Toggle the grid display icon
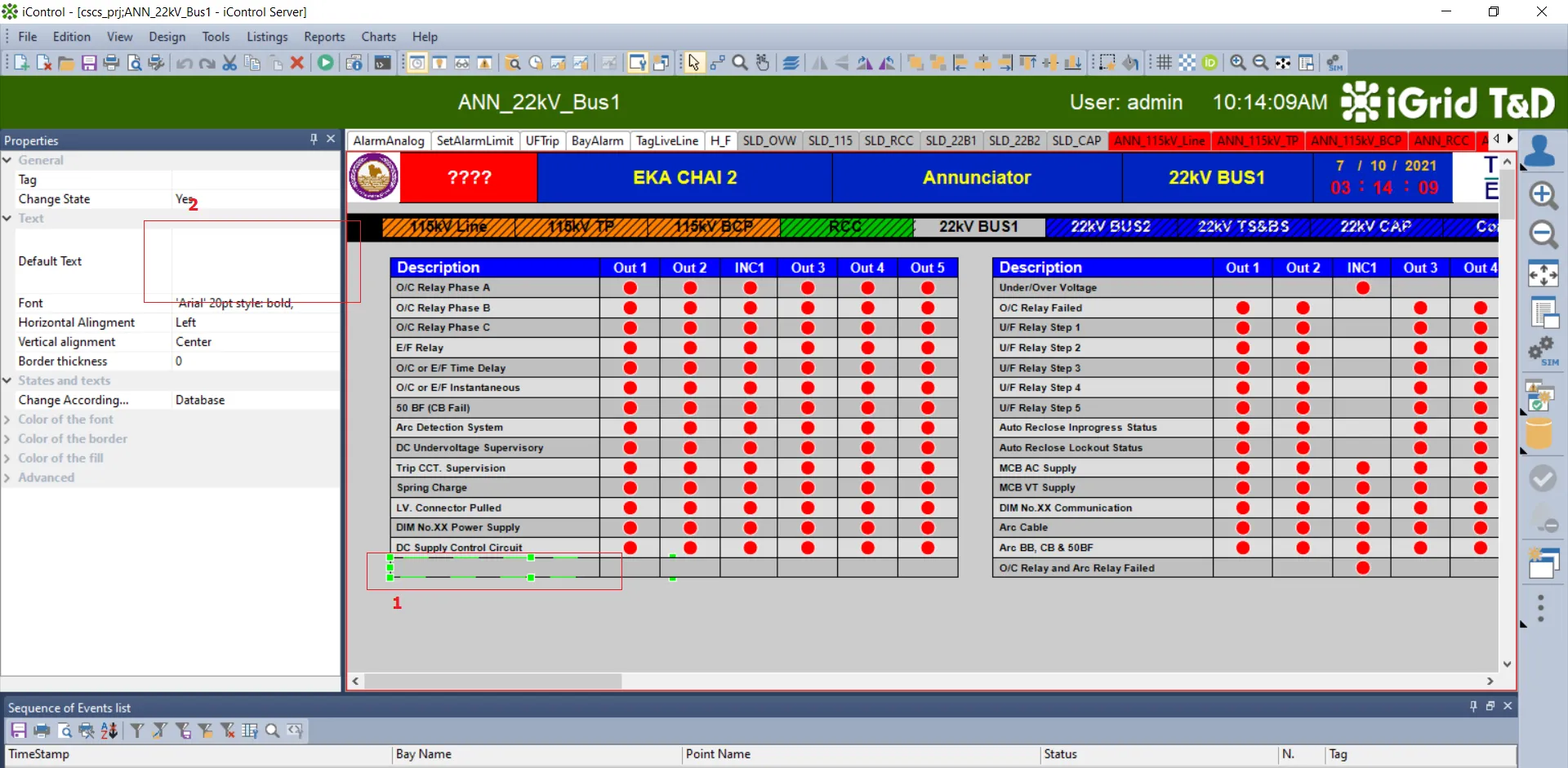The width and height of the screenshot is (1568, 768). pyautogui.click(x=1165, y=63)
